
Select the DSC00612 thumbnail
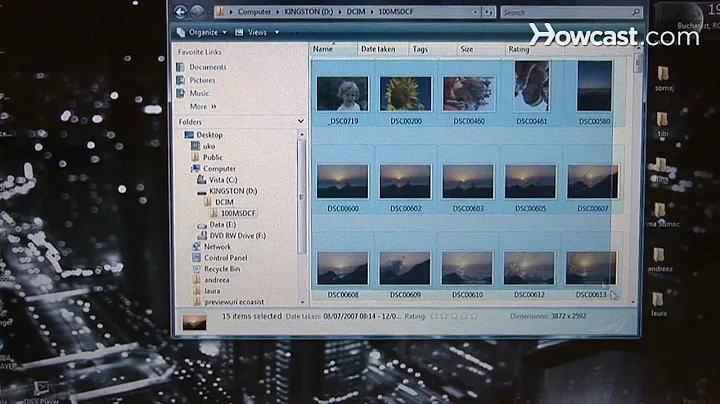tap(529, 268)
